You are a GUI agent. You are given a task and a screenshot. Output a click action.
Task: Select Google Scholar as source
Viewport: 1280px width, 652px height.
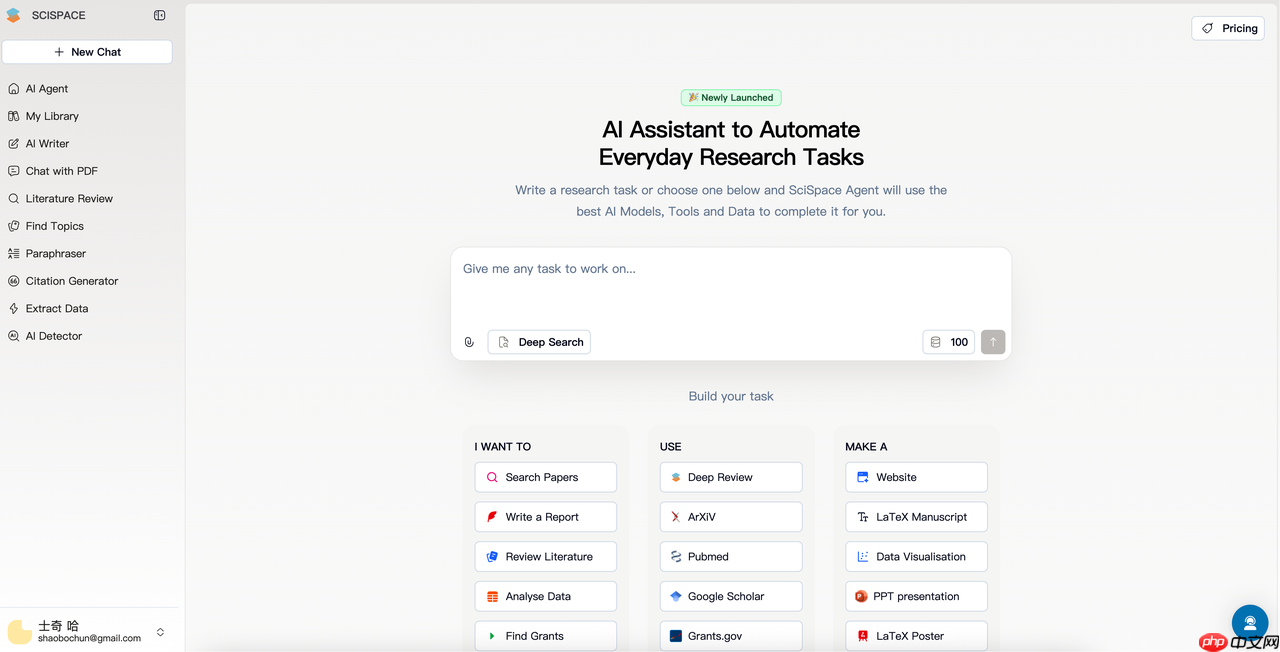tap(730, 596)
